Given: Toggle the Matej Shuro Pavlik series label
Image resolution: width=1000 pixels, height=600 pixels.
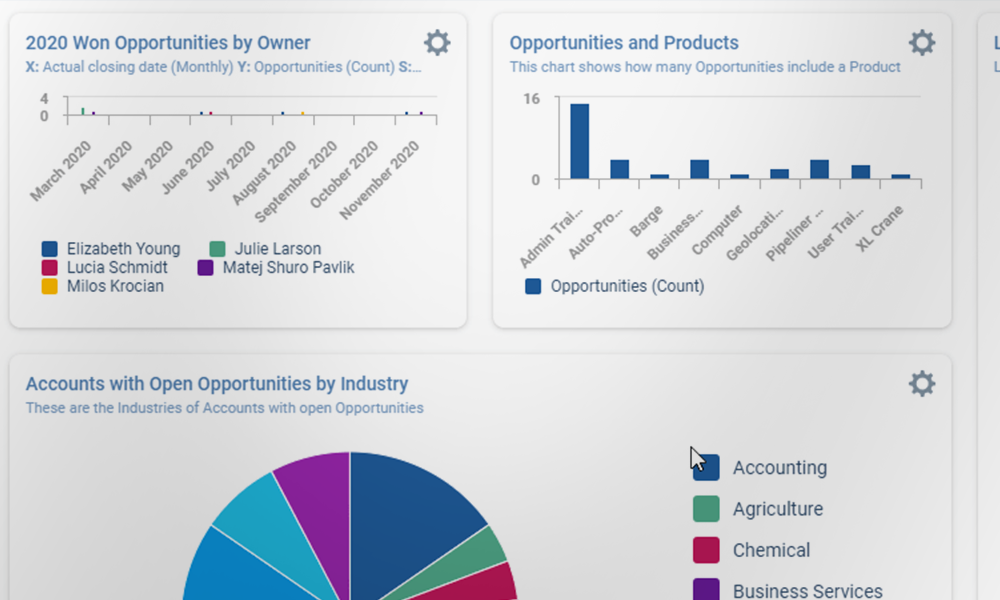Looking at the screenshot, I should [x=288, y=268].
